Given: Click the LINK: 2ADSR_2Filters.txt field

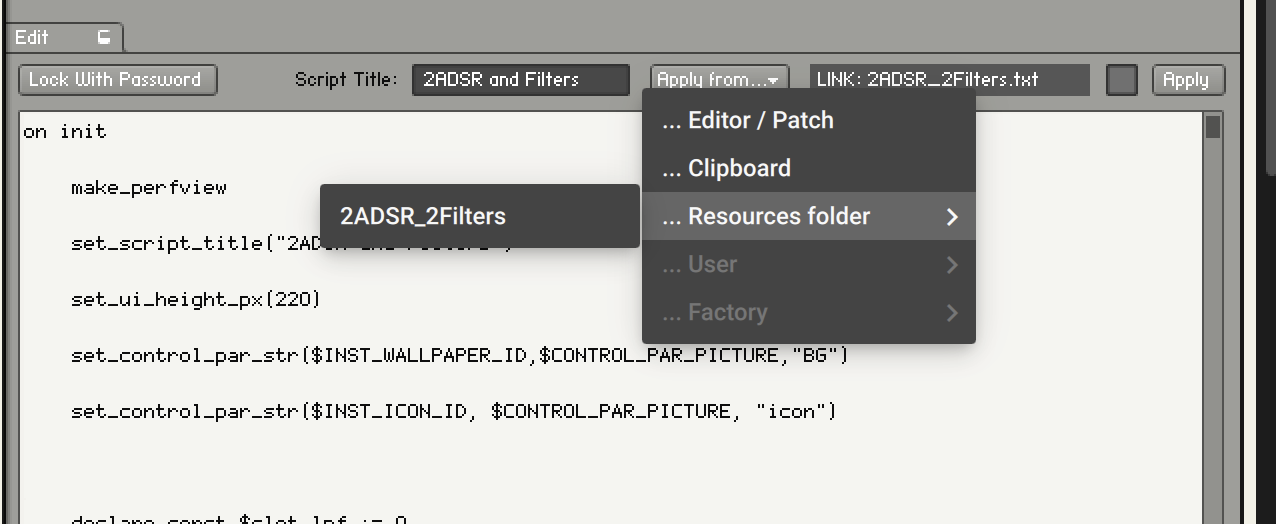Looking at the screenshot, I should (x=949, y=80).
